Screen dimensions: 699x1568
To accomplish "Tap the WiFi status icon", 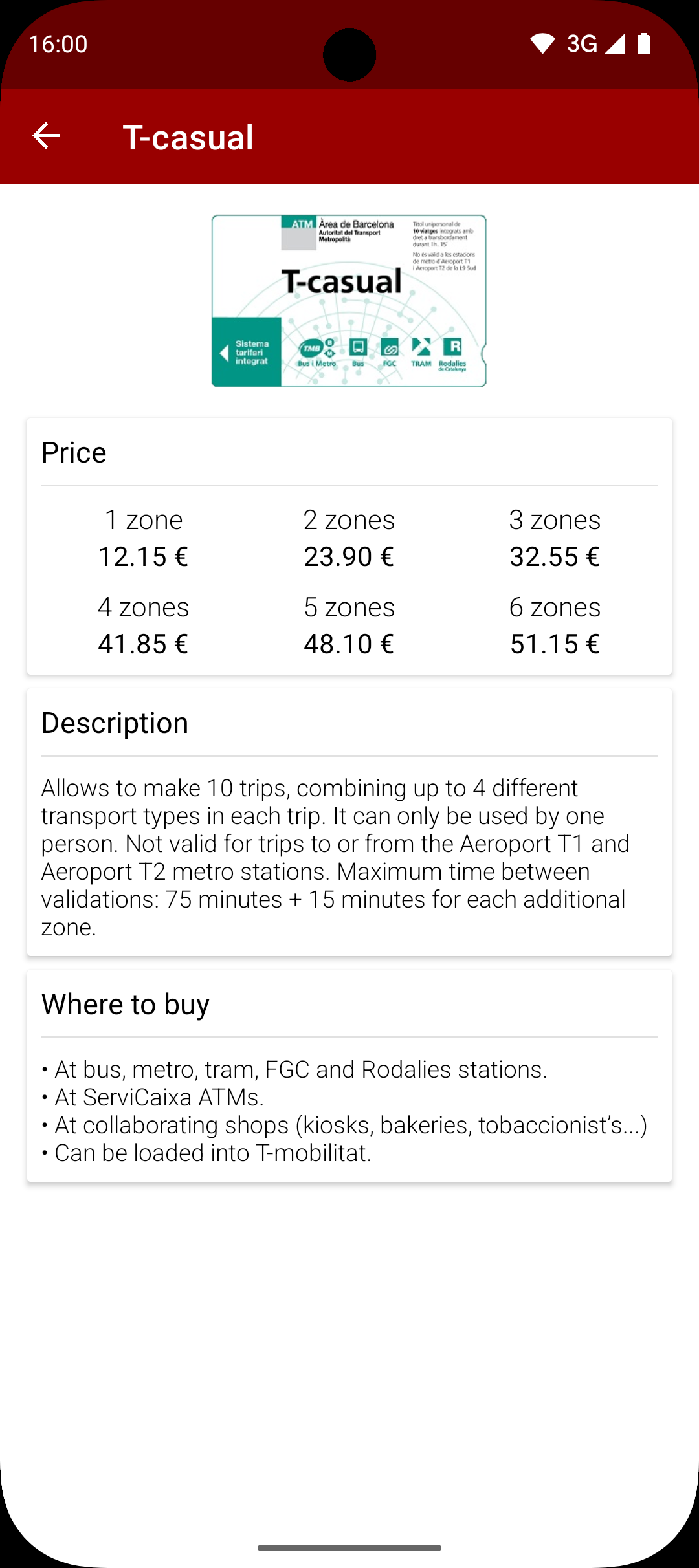I will pos(542,44).
